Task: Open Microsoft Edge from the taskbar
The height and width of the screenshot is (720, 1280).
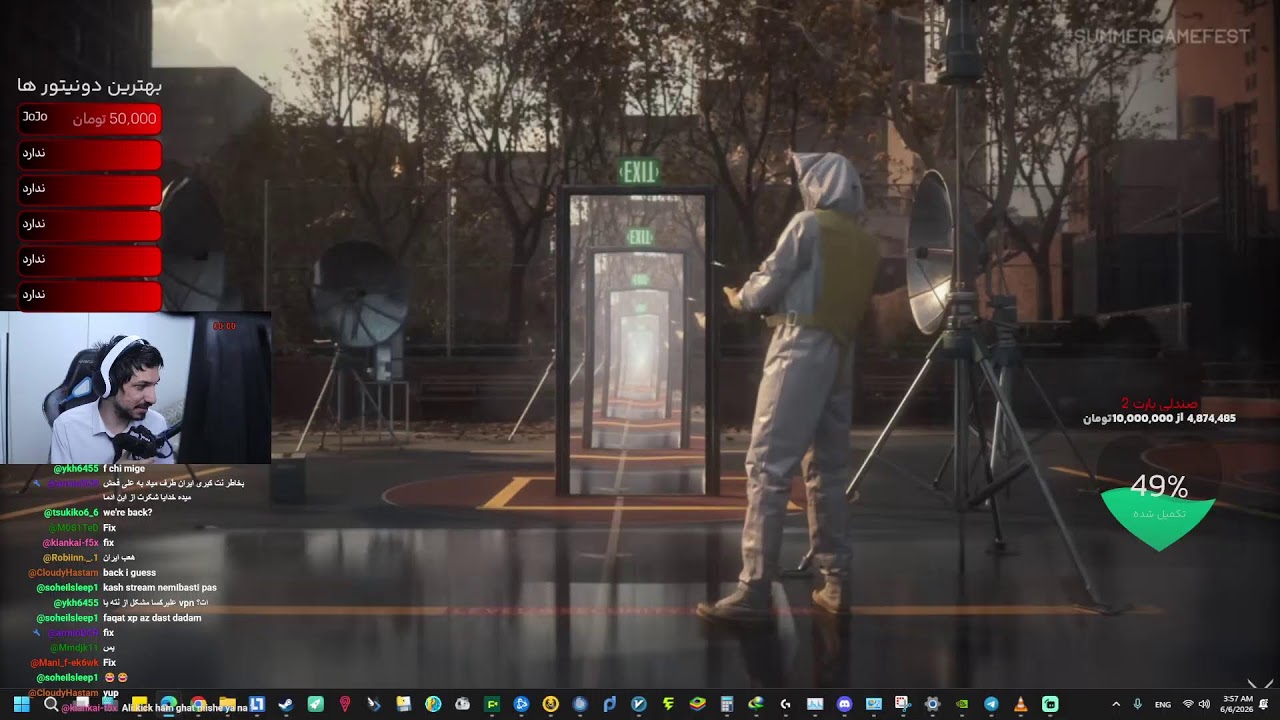Action: (169, 704)
